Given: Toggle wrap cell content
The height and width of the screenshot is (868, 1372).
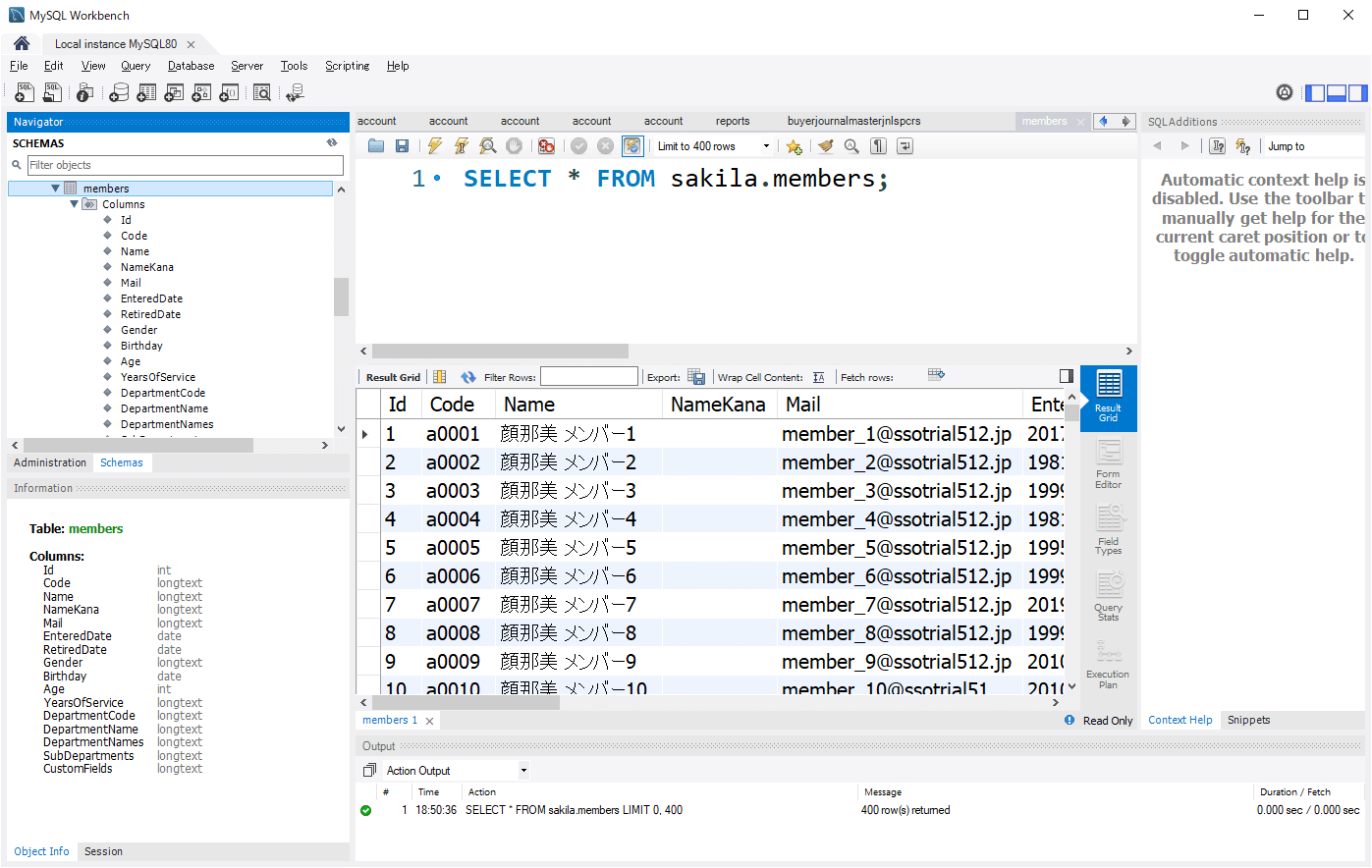Looking at the screenshot, I should coord(818,377).
